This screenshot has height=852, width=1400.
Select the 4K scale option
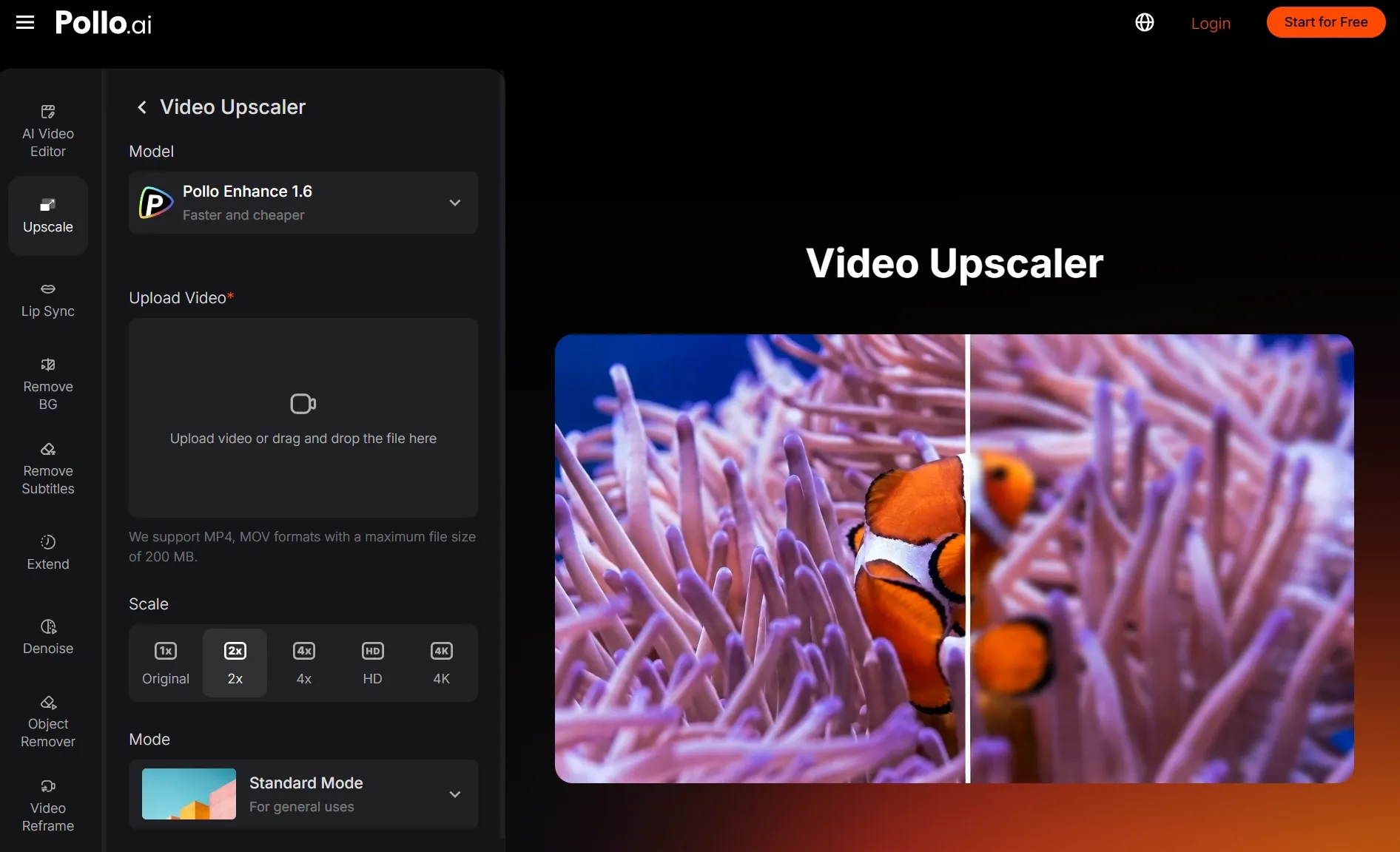click(442, 663)
